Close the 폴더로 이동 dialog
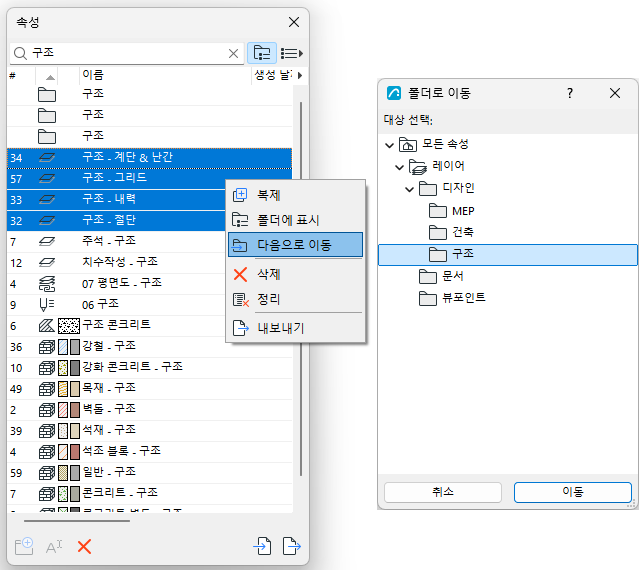This screenshot has height=570, width=642. click(x=615, y=93)
